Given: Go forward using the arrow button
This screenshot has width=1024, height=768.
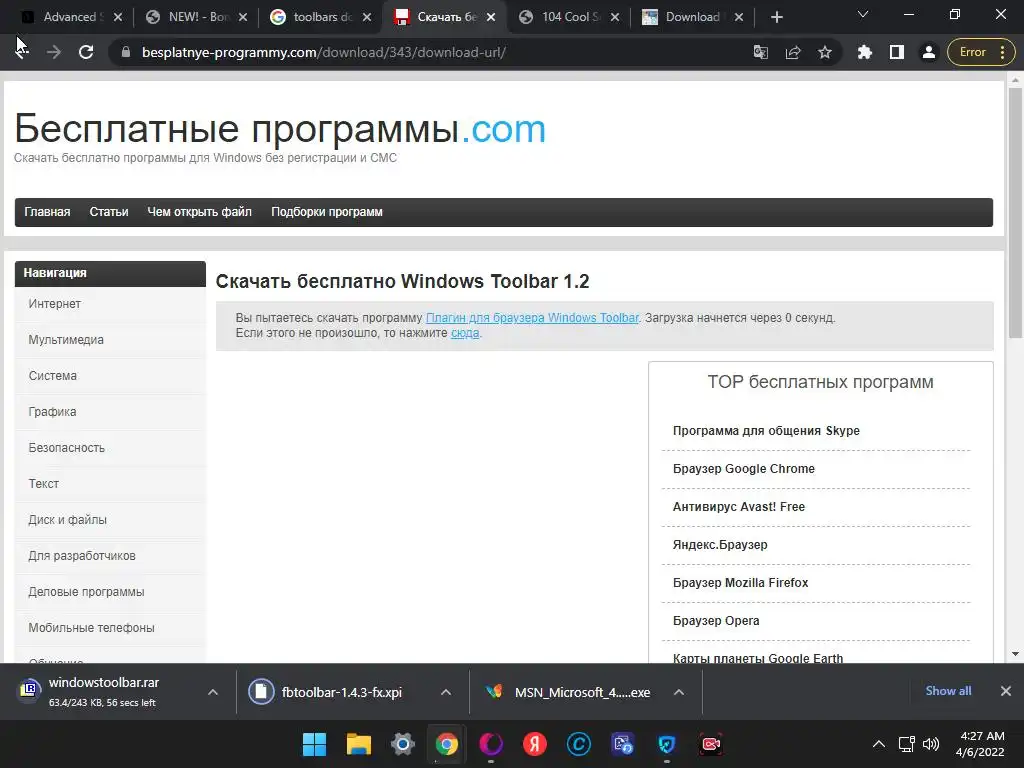Looking at the screenshot, I should (x=54, y=52).
